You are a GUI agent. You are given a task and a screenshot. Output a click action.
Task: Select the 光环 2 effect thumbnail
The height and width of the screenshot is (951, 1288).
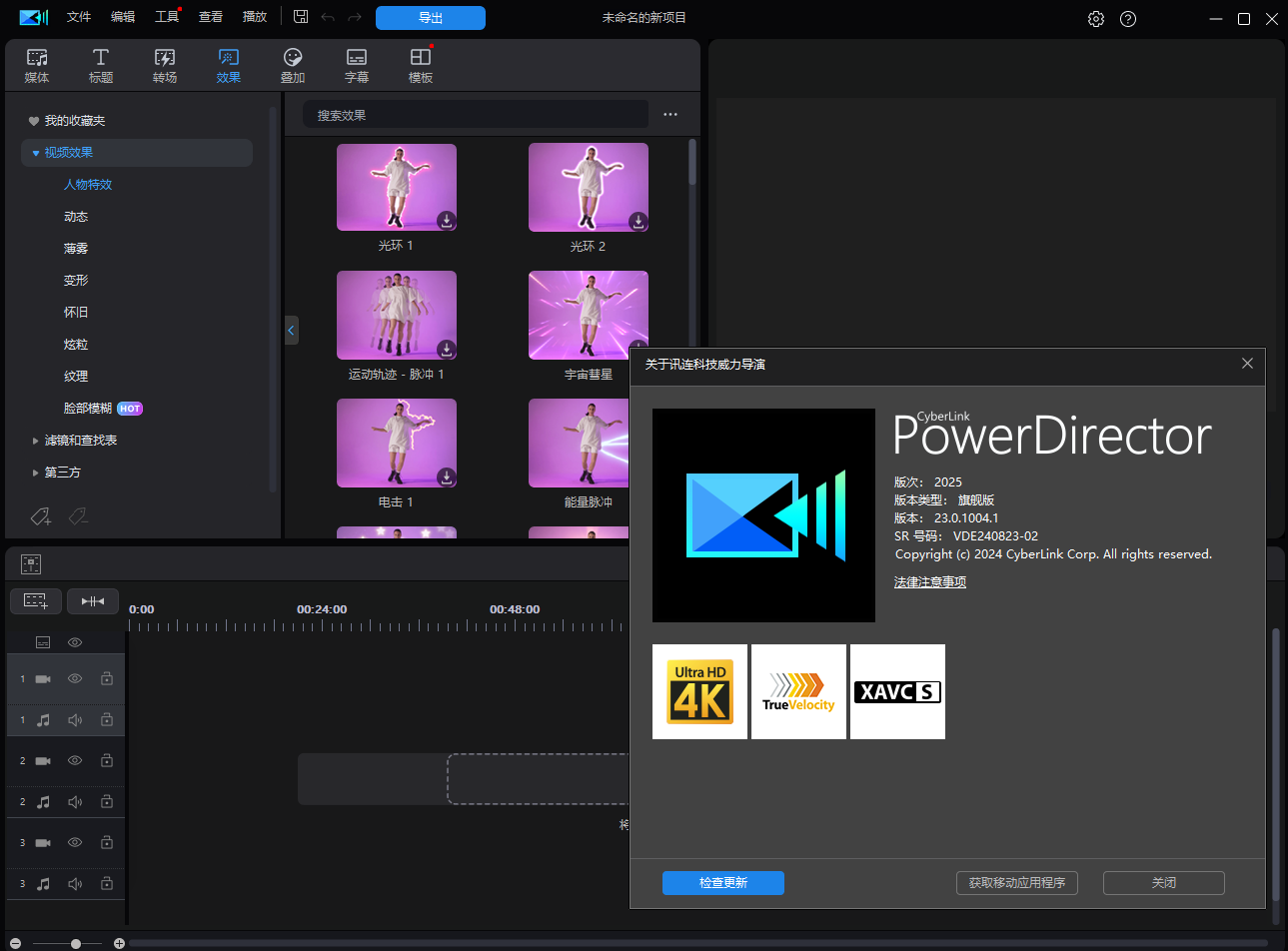(x=589, y=188)
